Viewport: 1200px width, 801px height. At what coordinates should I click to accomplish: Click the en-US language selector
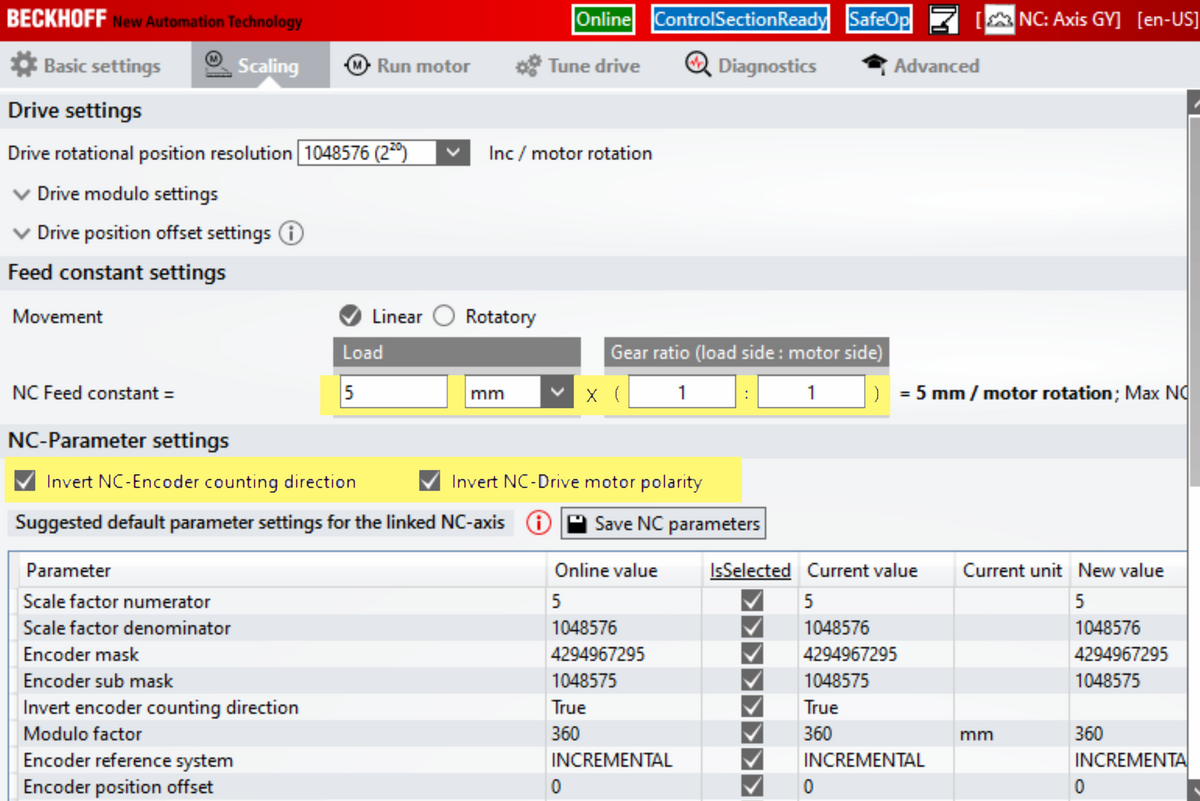tap(1166, 20)
